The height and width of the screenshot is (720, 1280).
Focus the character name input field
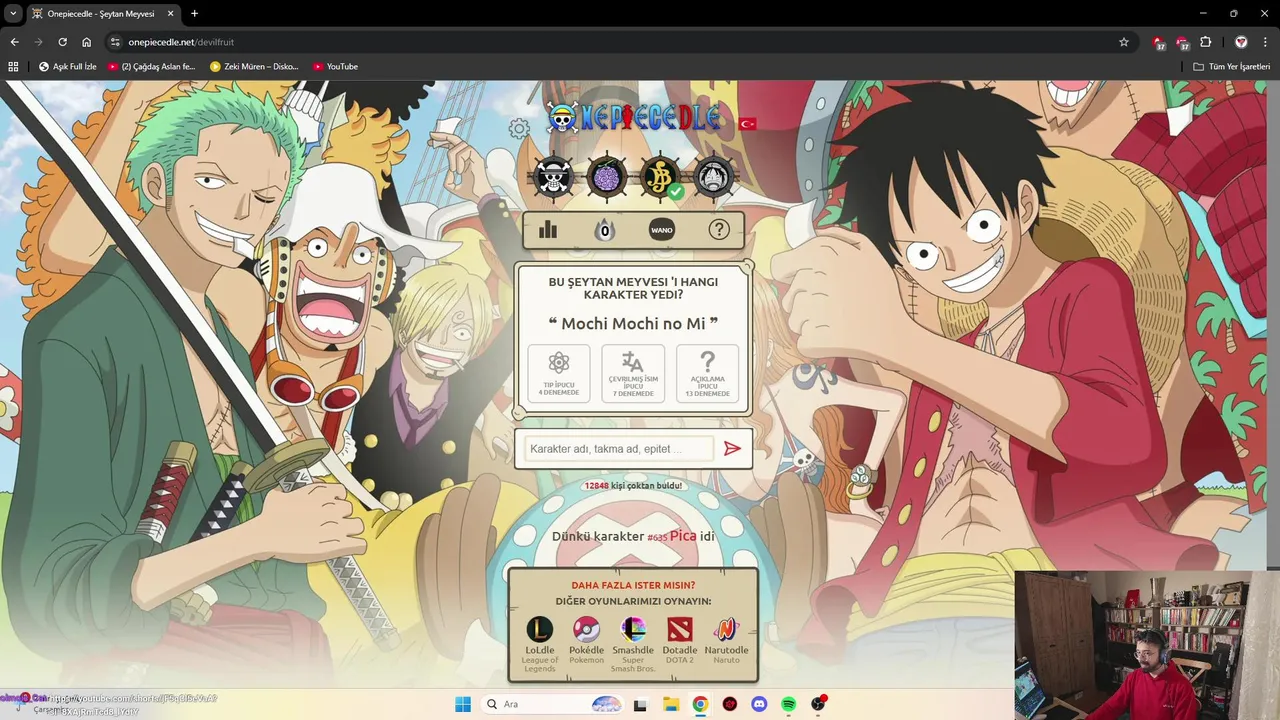click(618, 449)
